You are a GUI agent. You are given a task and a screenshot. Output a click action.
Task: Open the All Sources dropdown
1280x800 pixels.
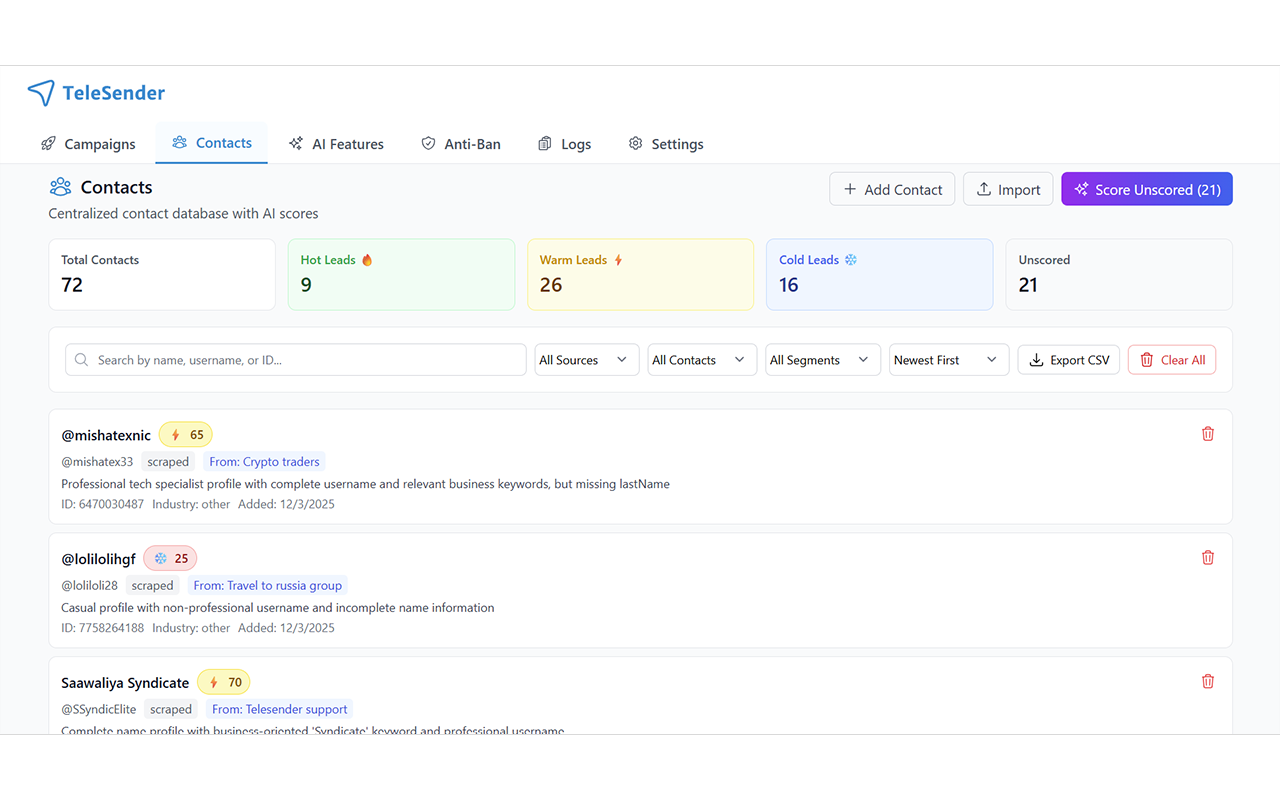click(586, 360)
